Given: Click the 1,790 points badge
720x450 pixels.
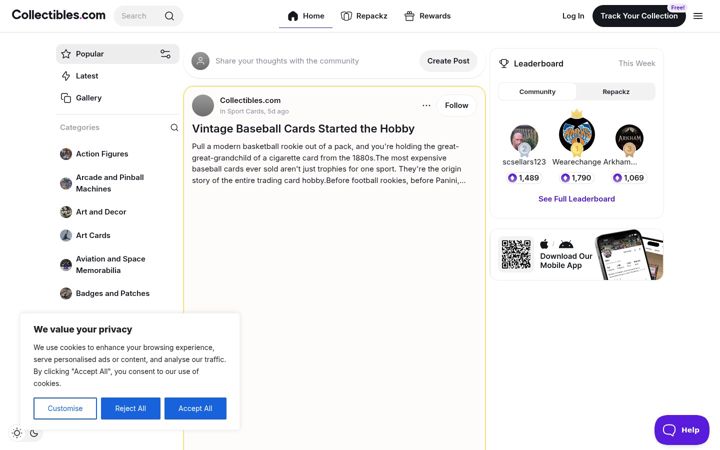Looking at the screenshot, I should pos(576,178).
